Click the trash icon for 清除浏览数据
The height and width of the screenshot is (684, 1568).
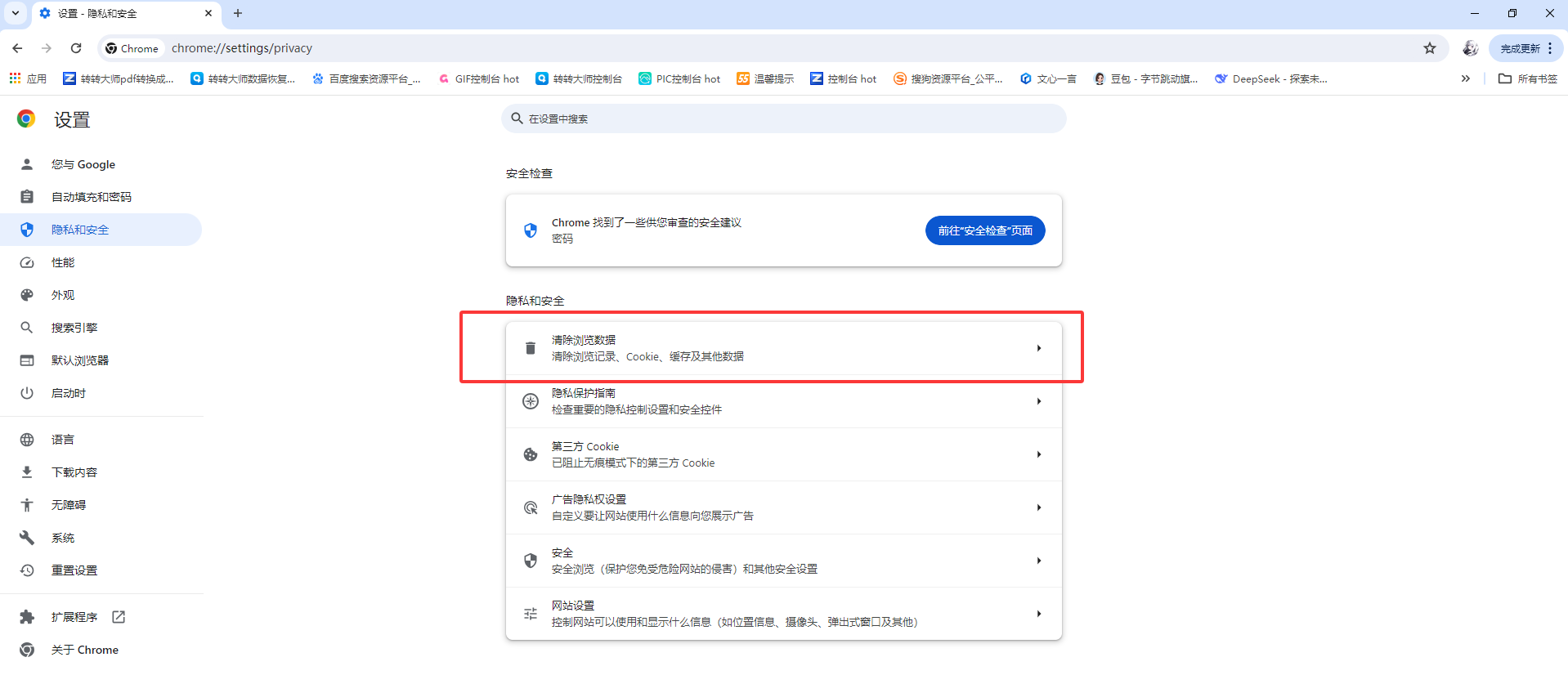point(531,348)
